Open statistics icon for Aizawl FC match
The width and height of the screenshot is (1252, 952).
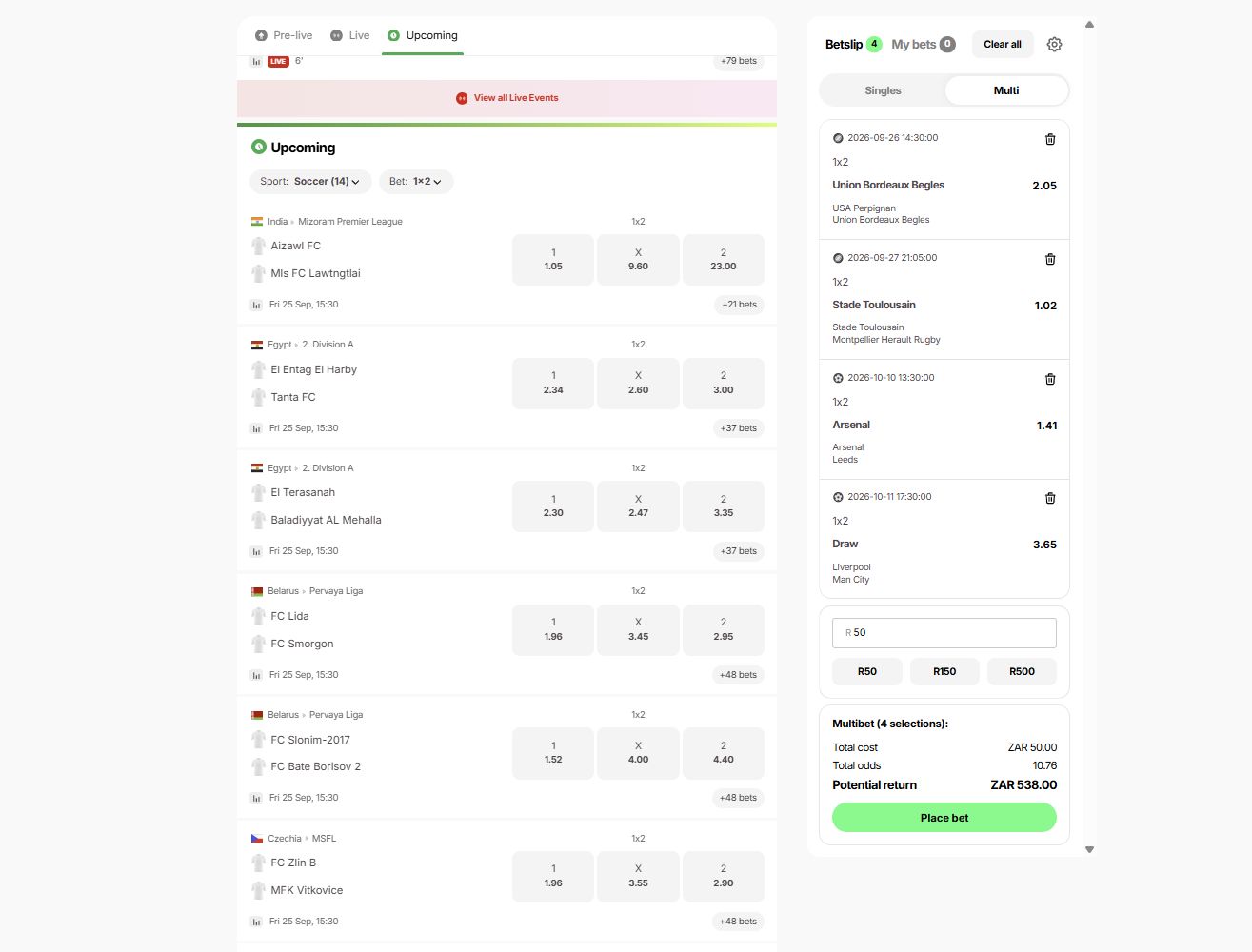point(256,305)
